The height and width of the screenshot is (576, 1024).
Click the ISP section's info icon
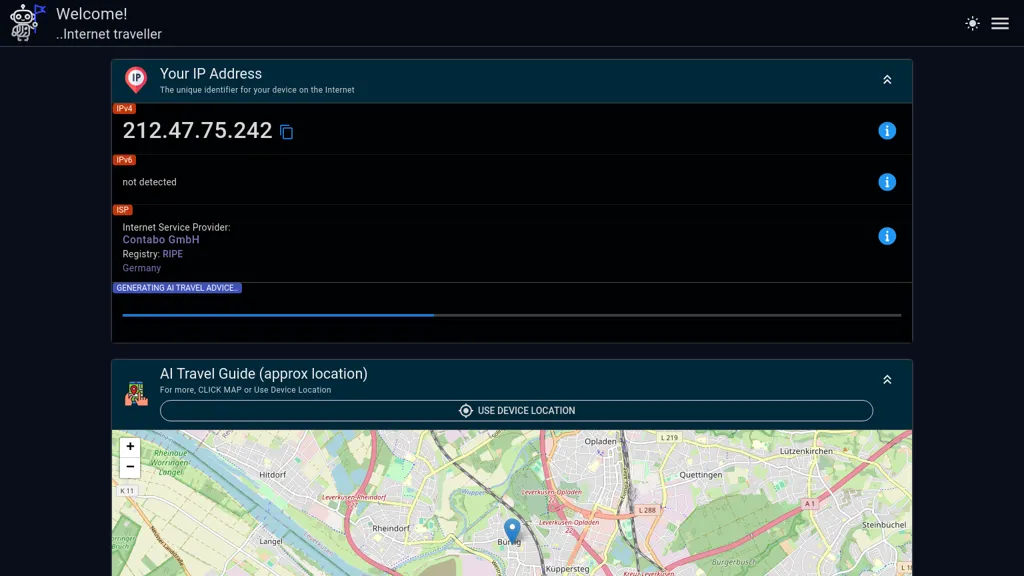coord(887,236)
